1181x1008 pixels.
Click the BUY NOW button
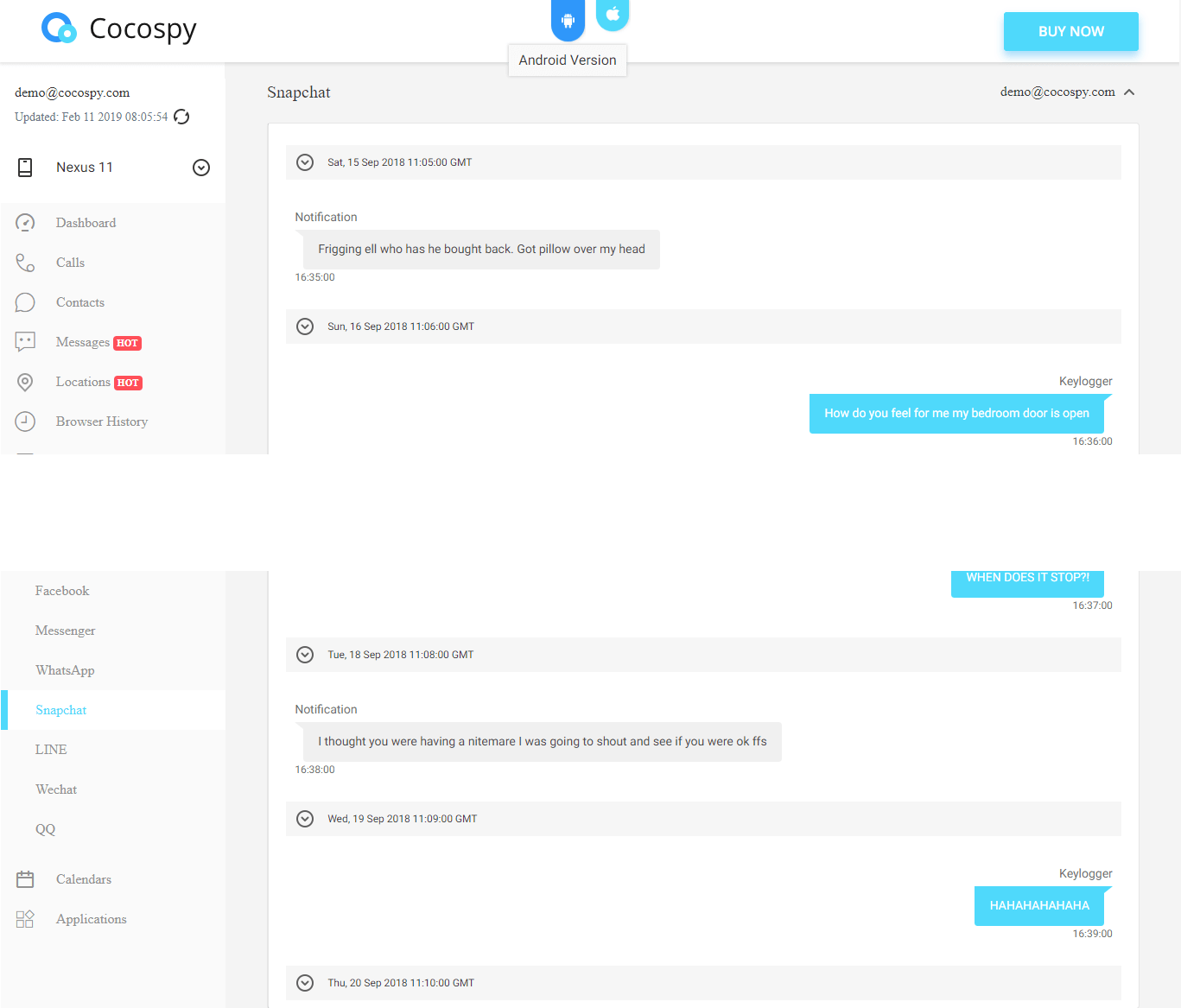(x=1070, y=31)
